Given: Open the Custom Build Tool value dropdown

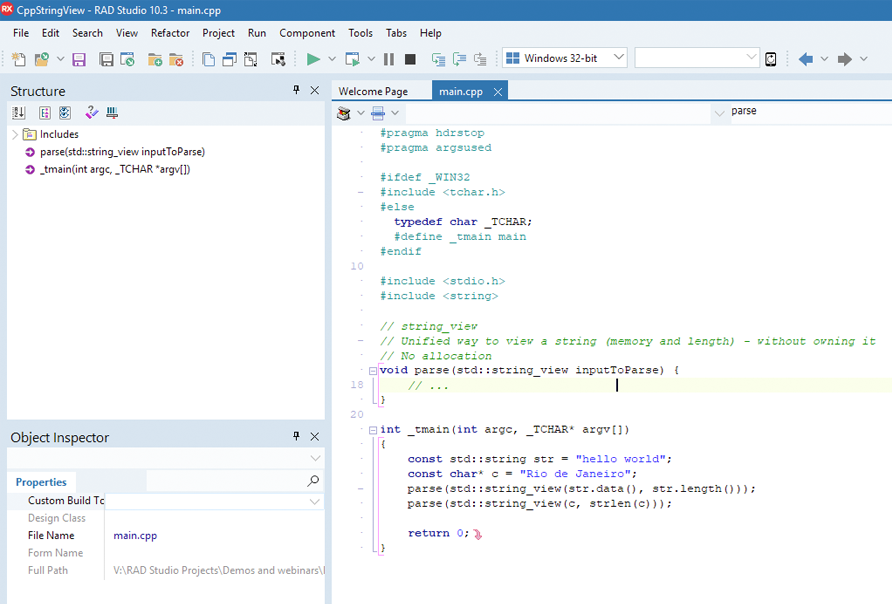Looking at the screenshot, I should pyautogui.click(x=315, y=501).
